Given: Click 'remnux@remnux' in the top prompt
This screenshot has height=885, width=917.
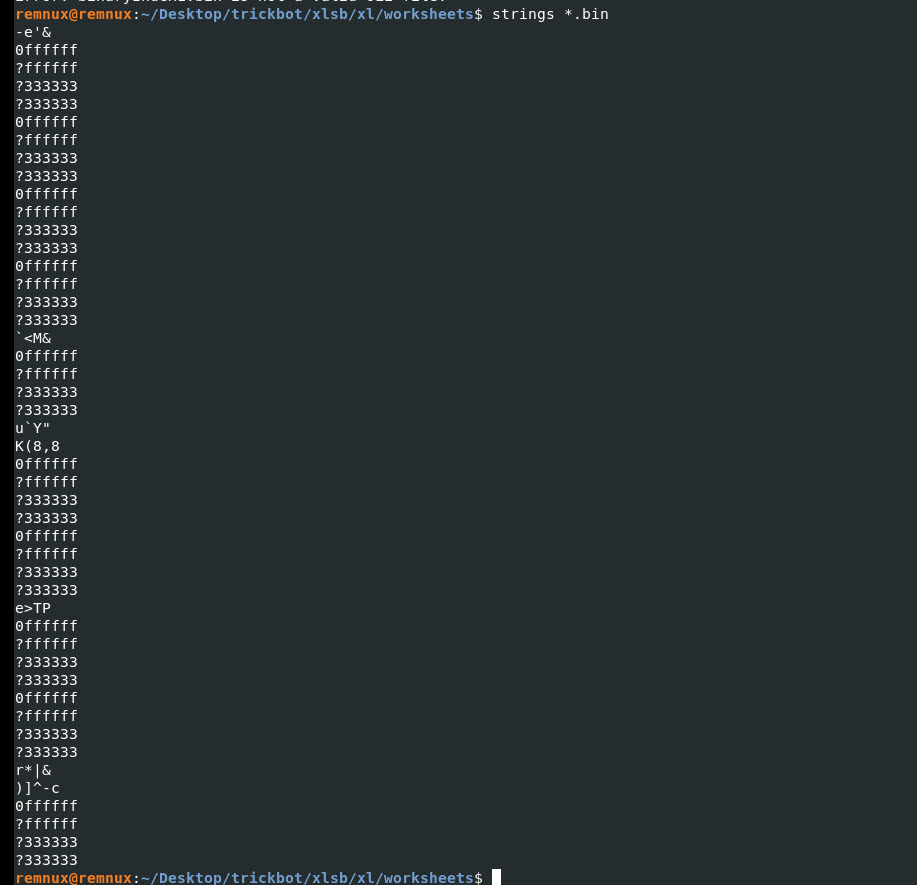Looking at the screenshot, I should click(73, 14).
